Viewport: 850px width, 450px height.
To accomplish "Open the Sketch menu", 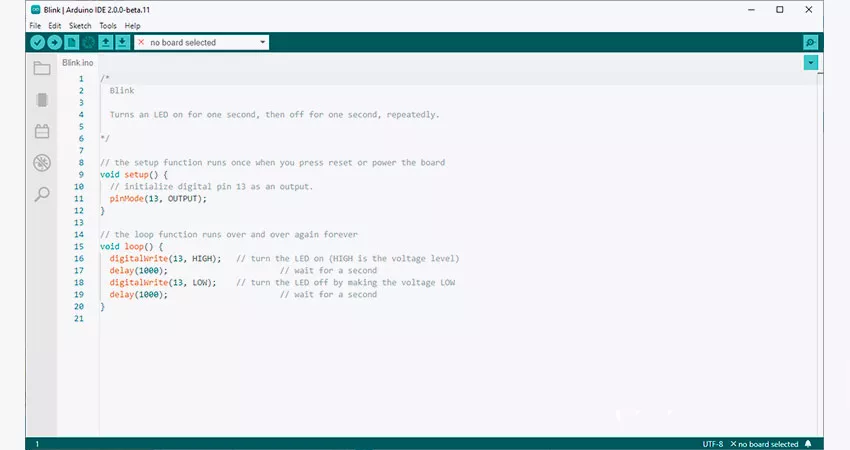I will coord(80,25).
